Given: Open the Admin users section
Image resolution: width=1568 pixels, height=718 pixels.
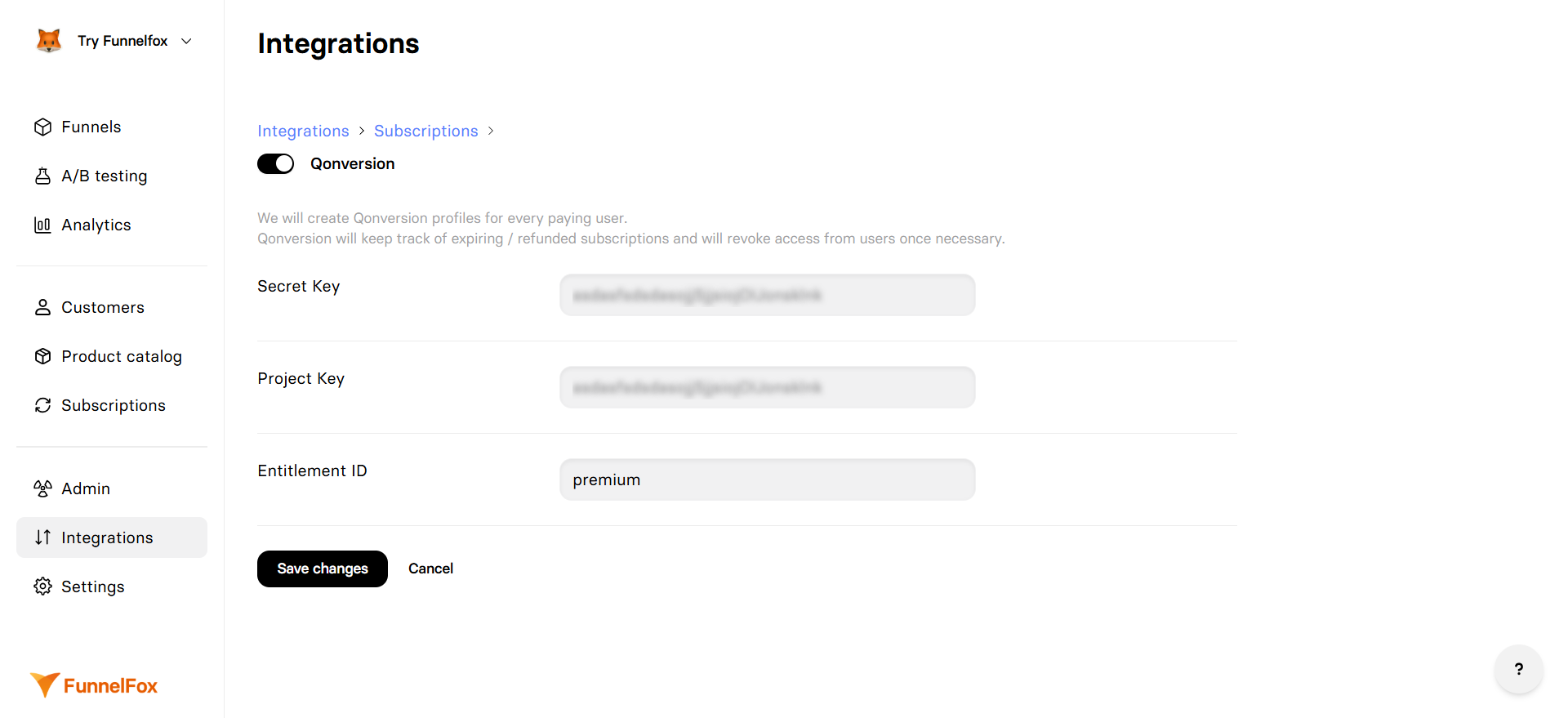Looking at the screenshot, I should (x=85, y=488).
